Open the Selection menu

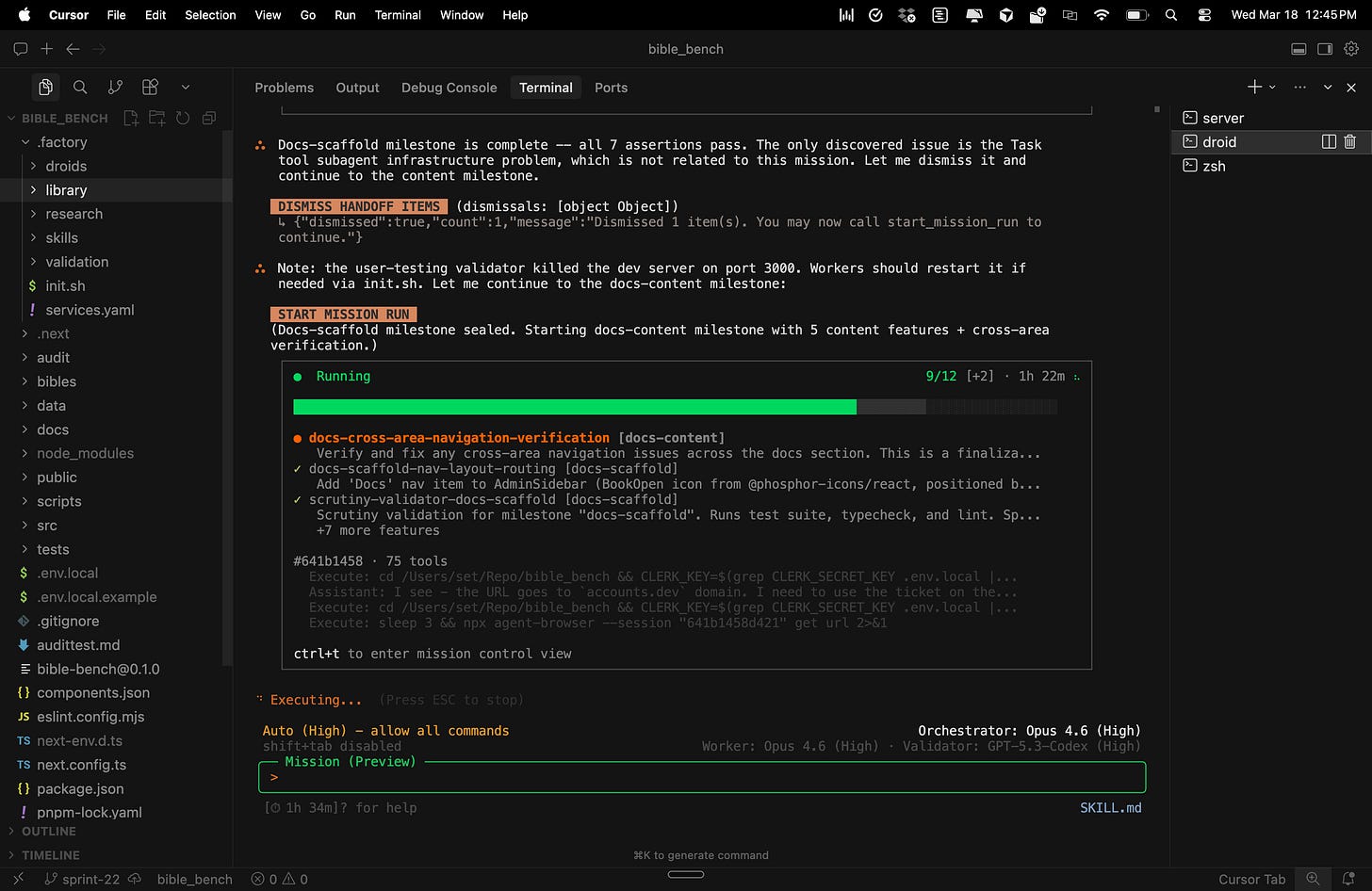210,15
